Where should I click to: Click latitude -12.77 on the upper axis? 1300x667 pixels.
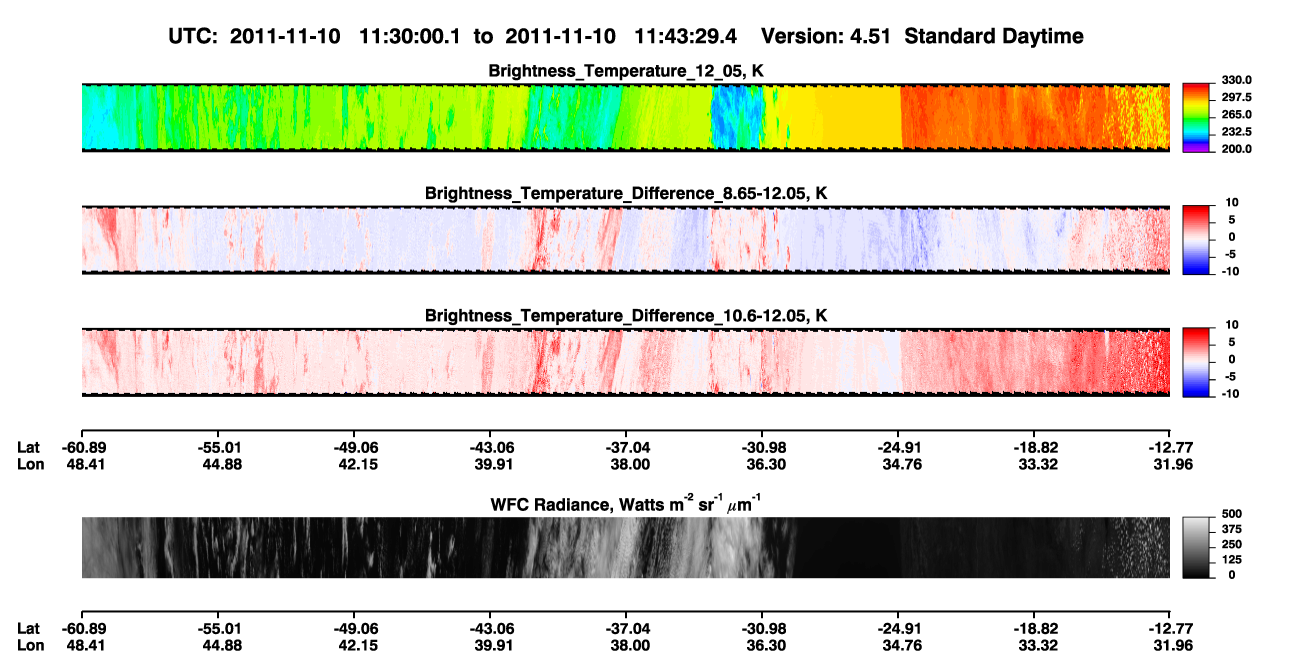coord(1170,447)
